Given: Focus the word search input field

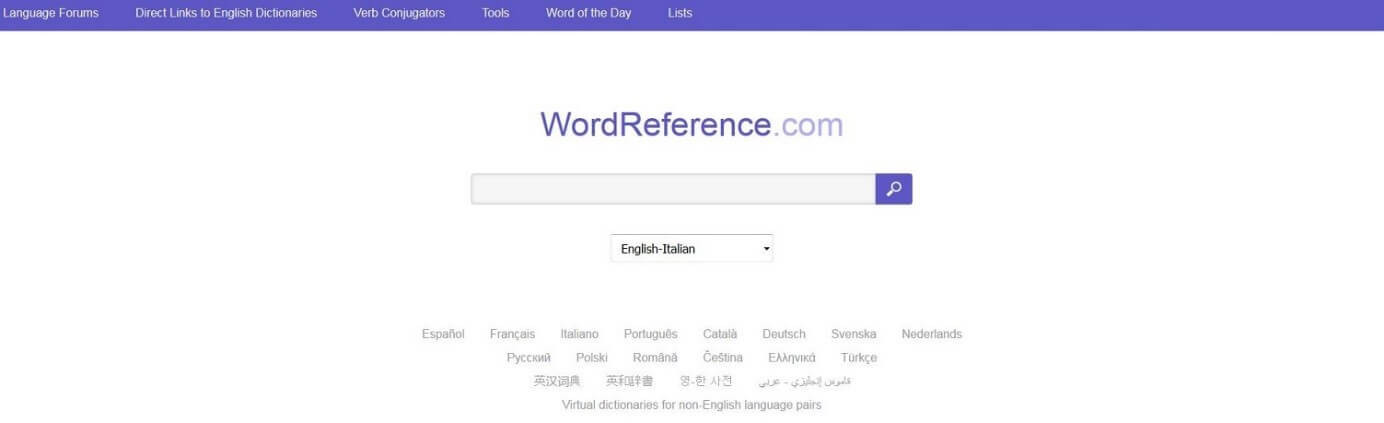Looking at the screenshot, I should tap(673, 189).
